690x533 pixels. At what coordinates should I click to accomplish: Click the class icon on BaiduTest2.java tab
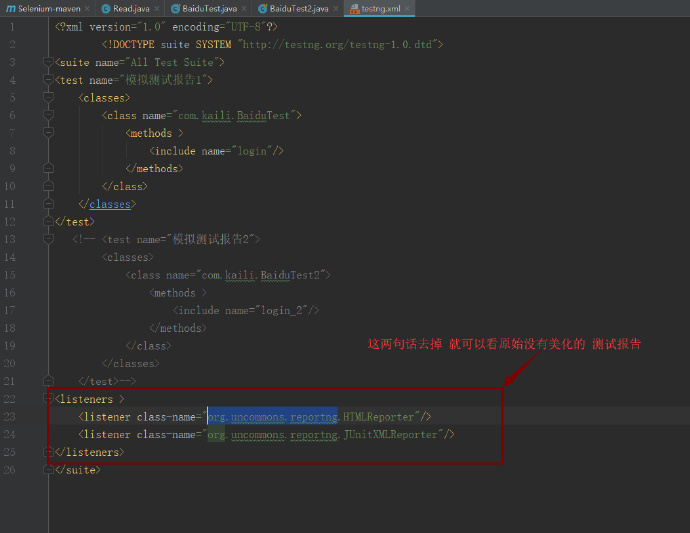pyautogui.click(x=263, y=8)
